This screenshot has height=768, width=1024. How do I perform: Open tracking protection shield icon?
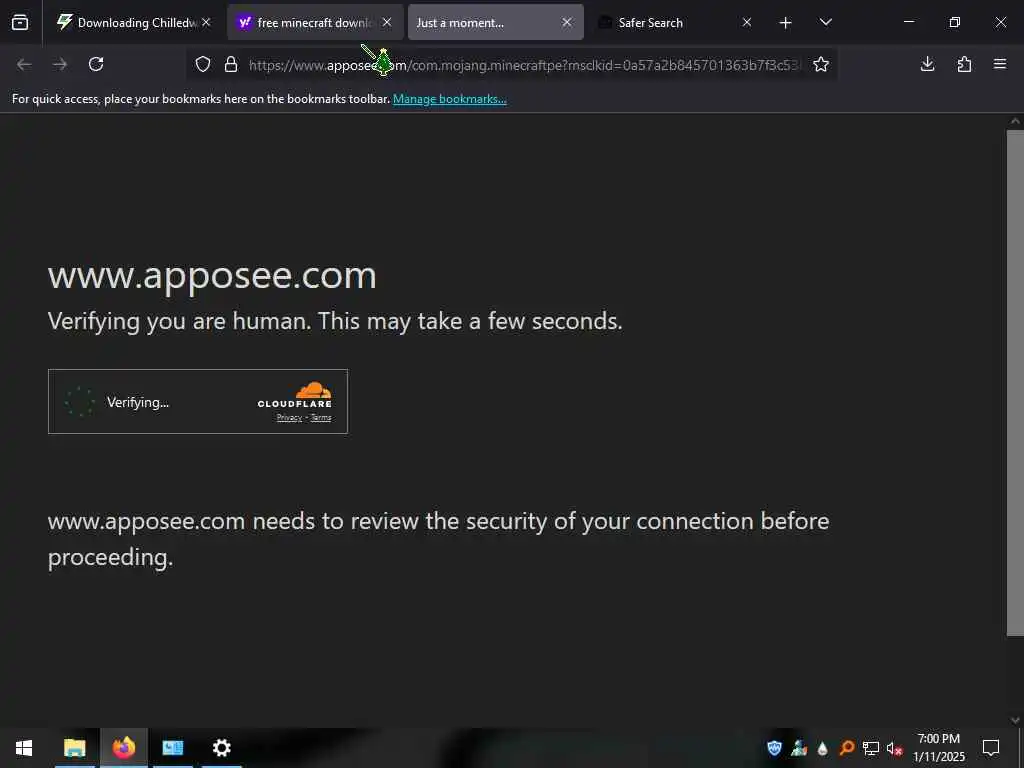pos(203,64)
